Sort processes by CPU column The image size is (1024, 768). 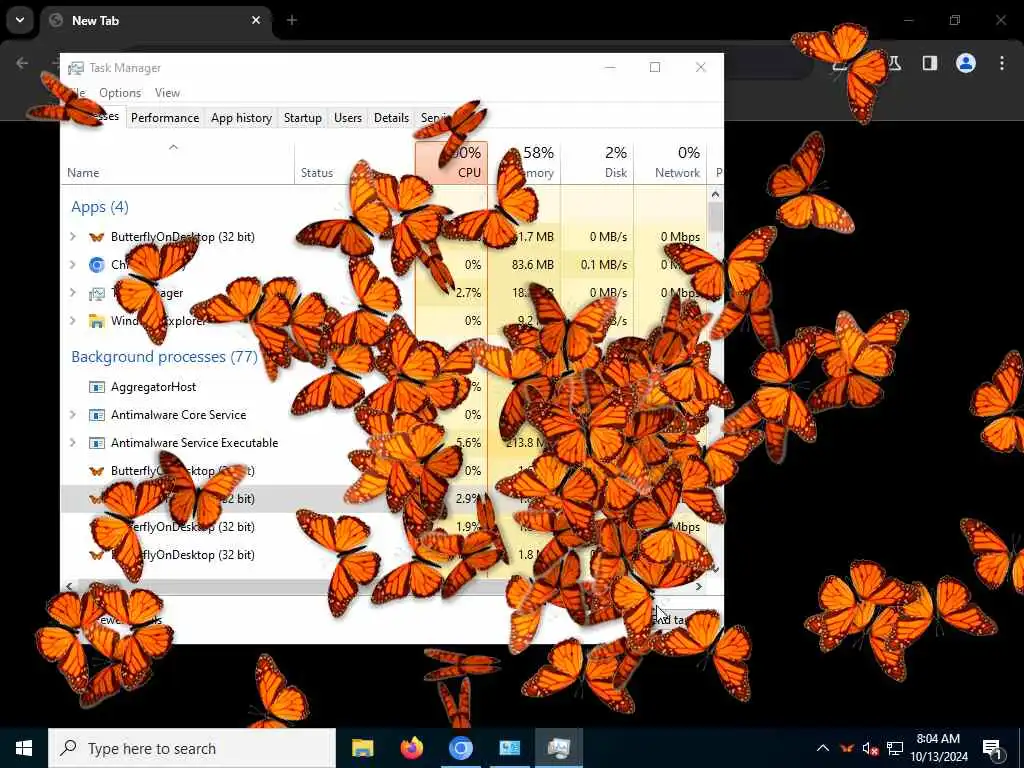pyautogui.click(x=451, y=163)
